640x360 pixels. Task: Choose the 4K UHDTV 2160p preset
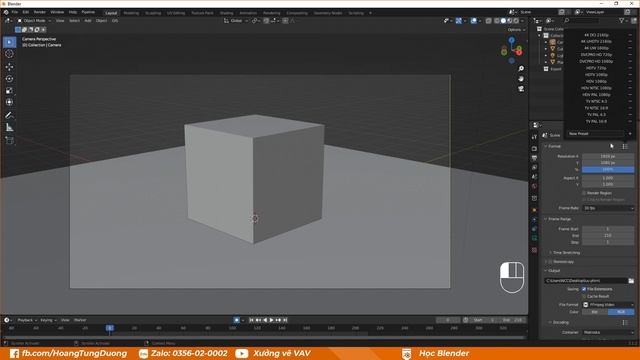click(x=596, y=41)
